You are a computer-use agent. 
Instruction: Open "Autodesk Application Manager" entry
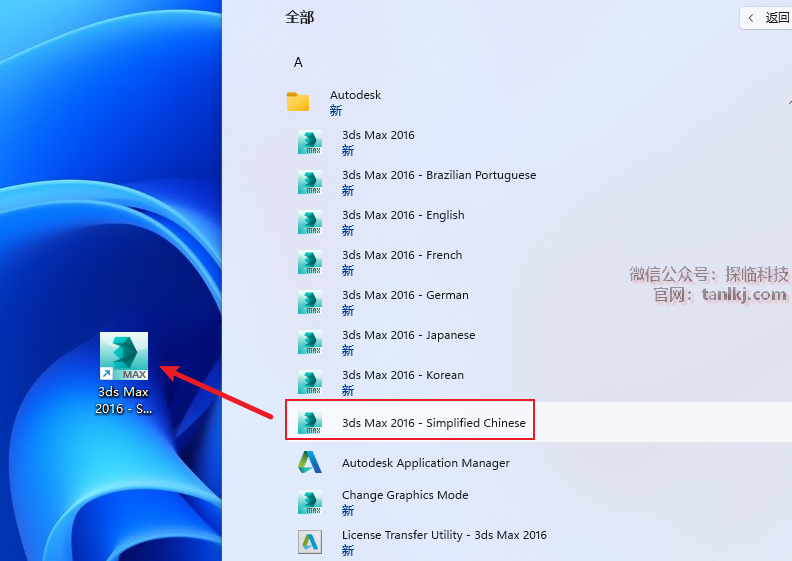click(426, 463)
